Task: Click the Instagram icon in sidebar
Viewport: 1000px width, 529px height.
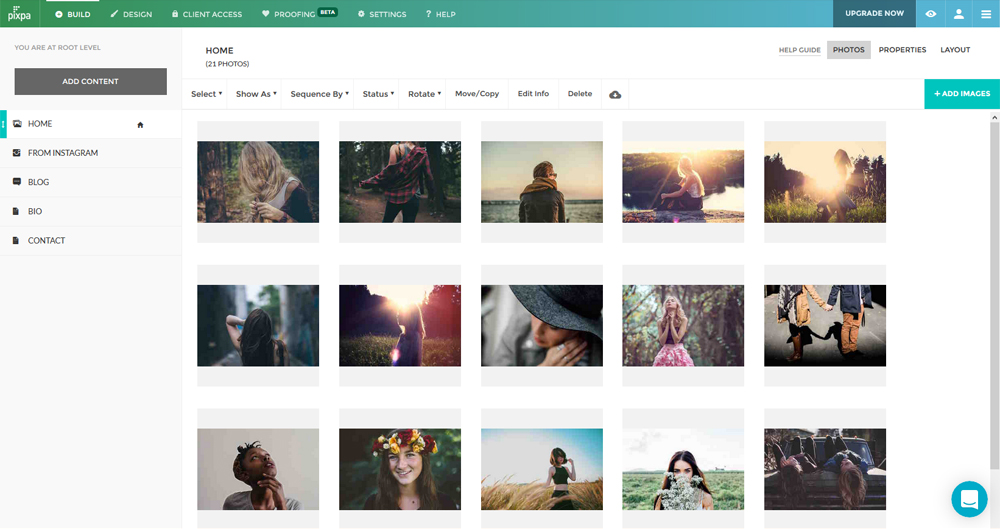Action: (17, 153)
